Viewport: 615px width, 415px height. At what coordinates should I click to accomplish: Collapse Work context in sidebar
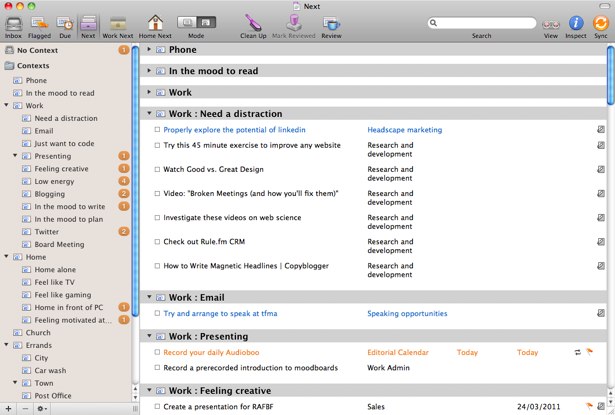(6, 105)
